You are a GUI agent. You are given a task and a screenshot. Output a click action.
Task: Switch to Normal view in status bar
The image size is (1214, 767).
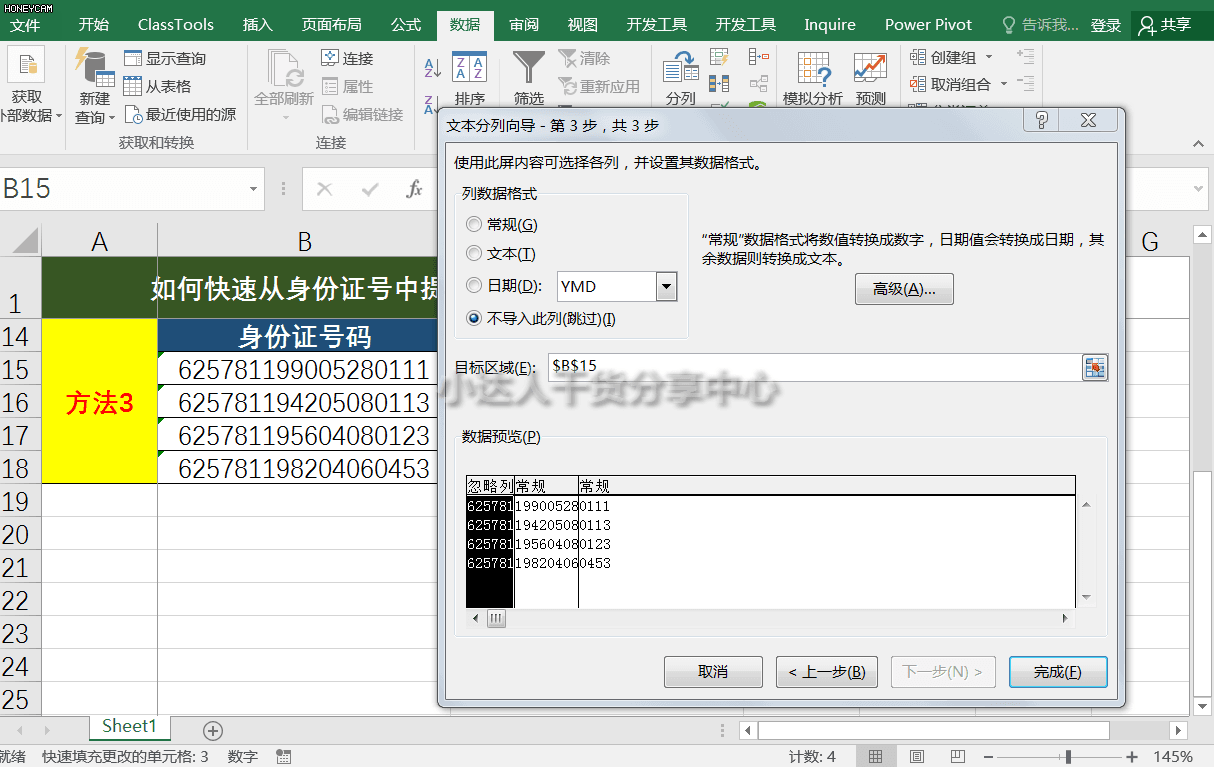875,757
